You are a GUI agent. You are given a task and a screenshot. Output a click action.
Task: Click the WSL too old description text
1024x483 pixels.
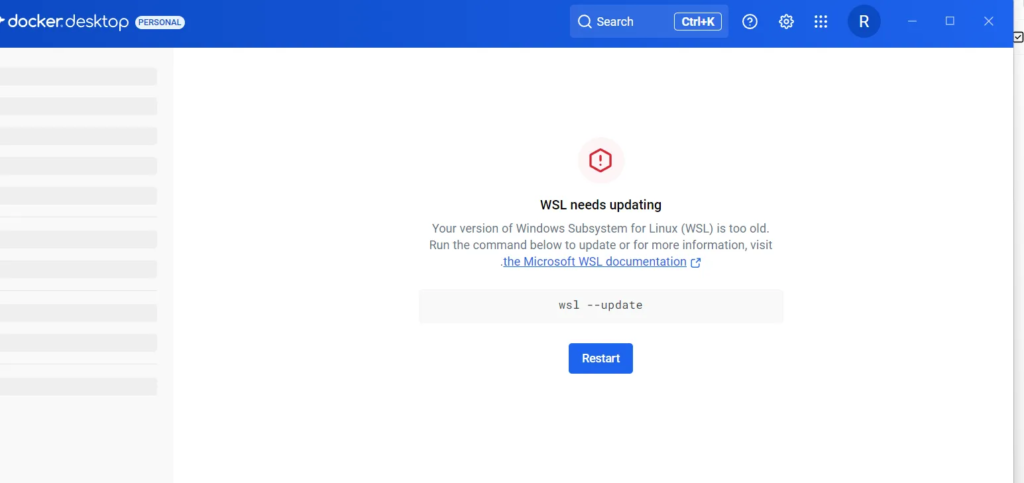tap(600, 229)
